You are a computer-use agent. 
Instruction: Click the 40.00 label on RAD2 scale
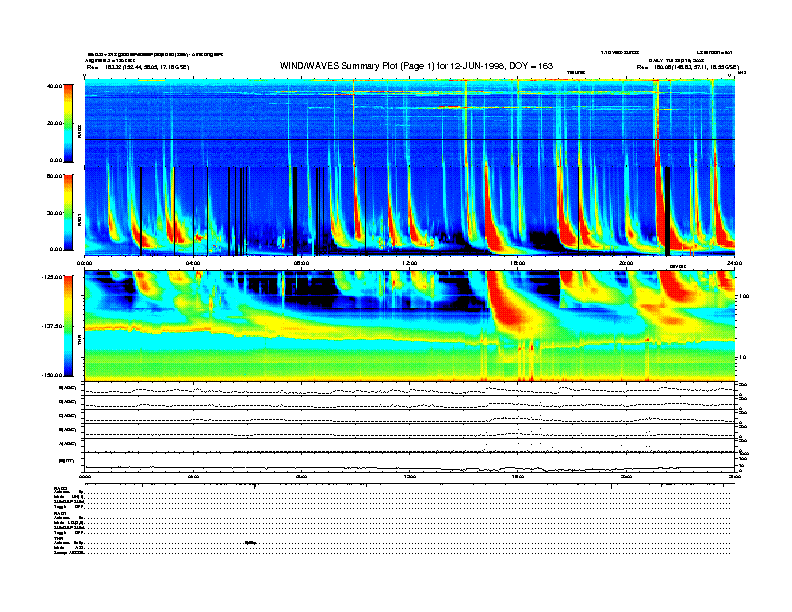(54, 86)
